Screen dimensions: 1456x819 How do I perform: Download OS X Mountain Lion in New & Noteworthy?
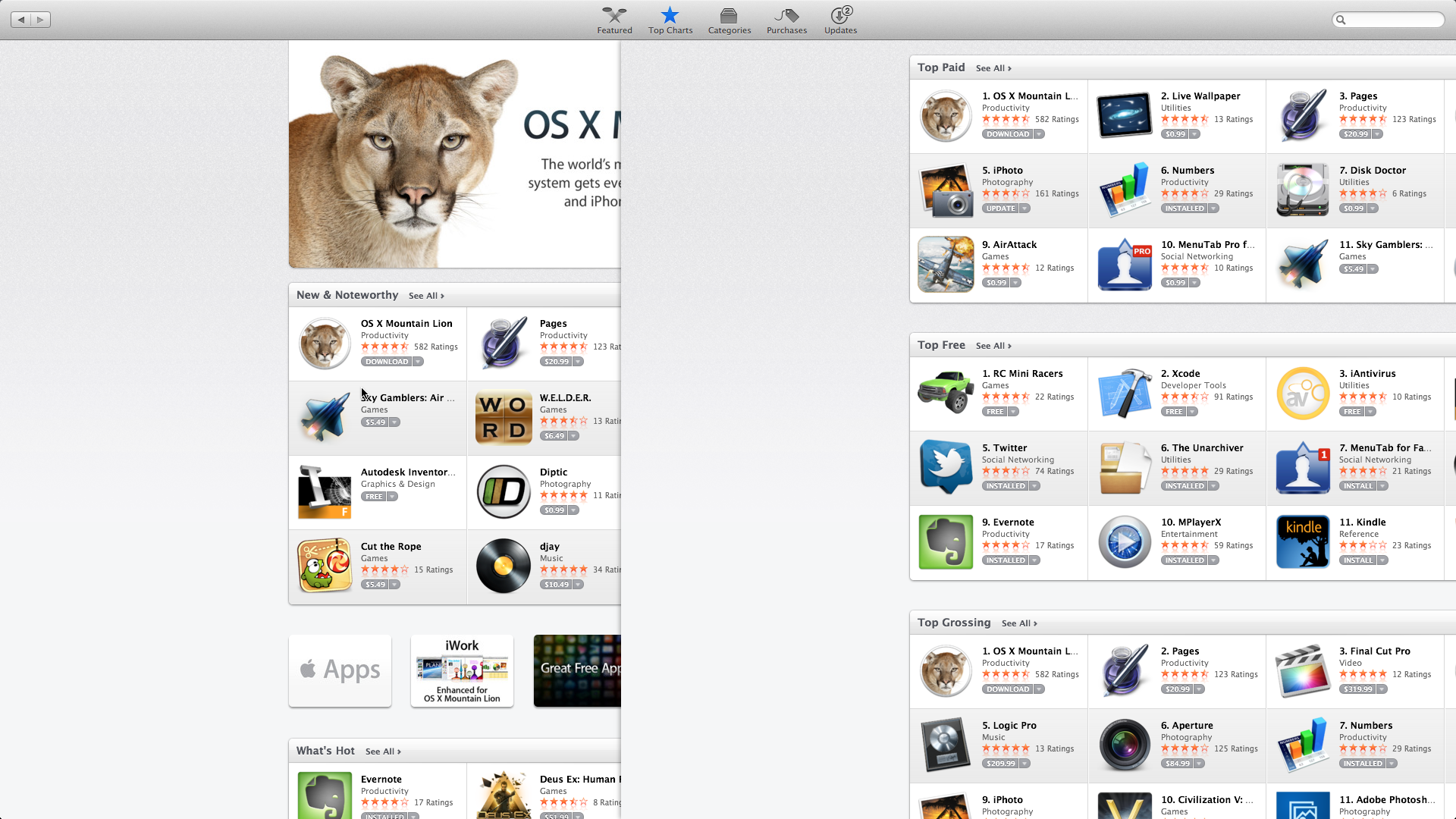pyautogui.click(x=387, y=362)
